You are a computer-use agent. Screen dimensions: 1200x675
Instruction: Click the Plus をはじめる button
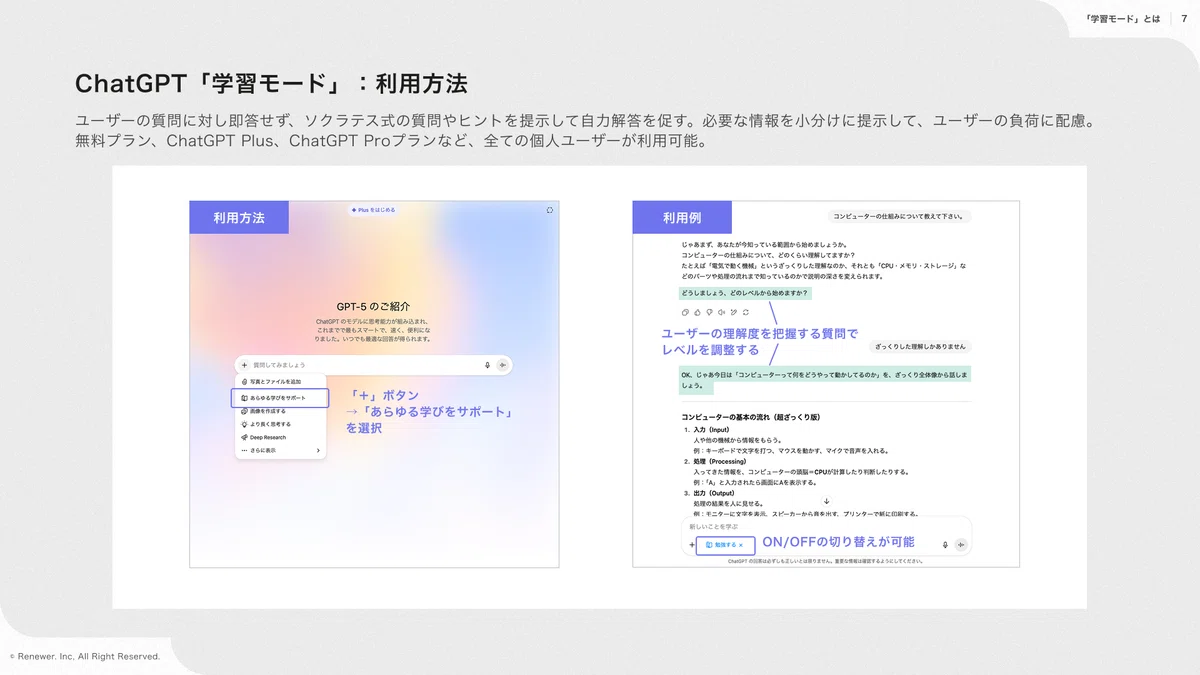coord(374,210)
